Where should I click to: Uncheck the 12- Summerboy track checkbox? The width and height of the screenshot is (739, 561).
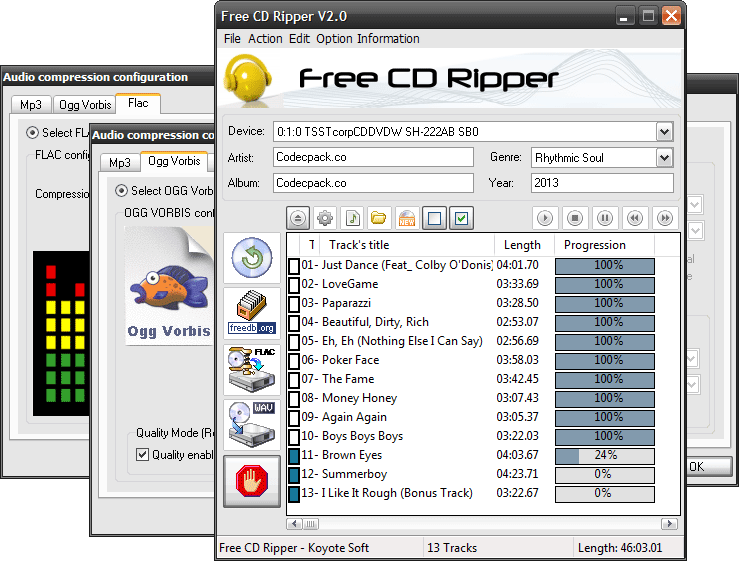point(294,475)
